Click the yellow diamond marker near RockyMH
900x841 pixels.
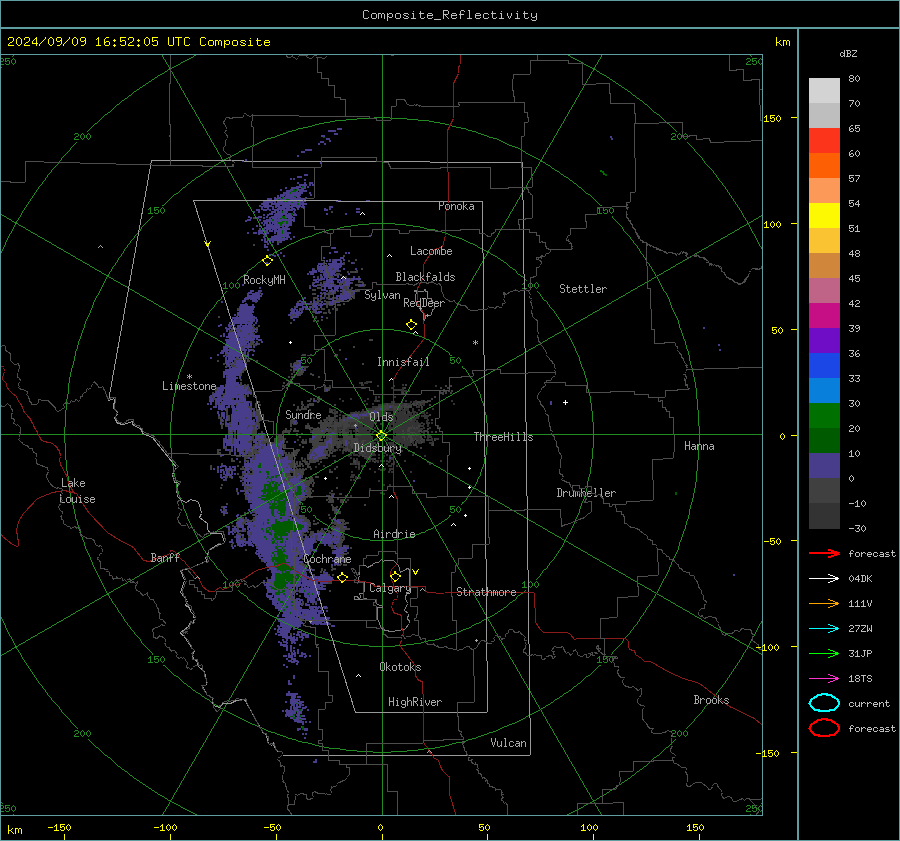(x=267, y=261)
